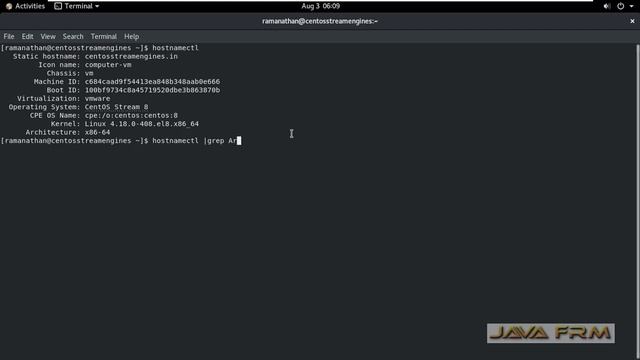The width and height of the screenshot is (640, 360).
Task: Click the window title ramanathan@centosstreamengines
Action: [320, 21]
